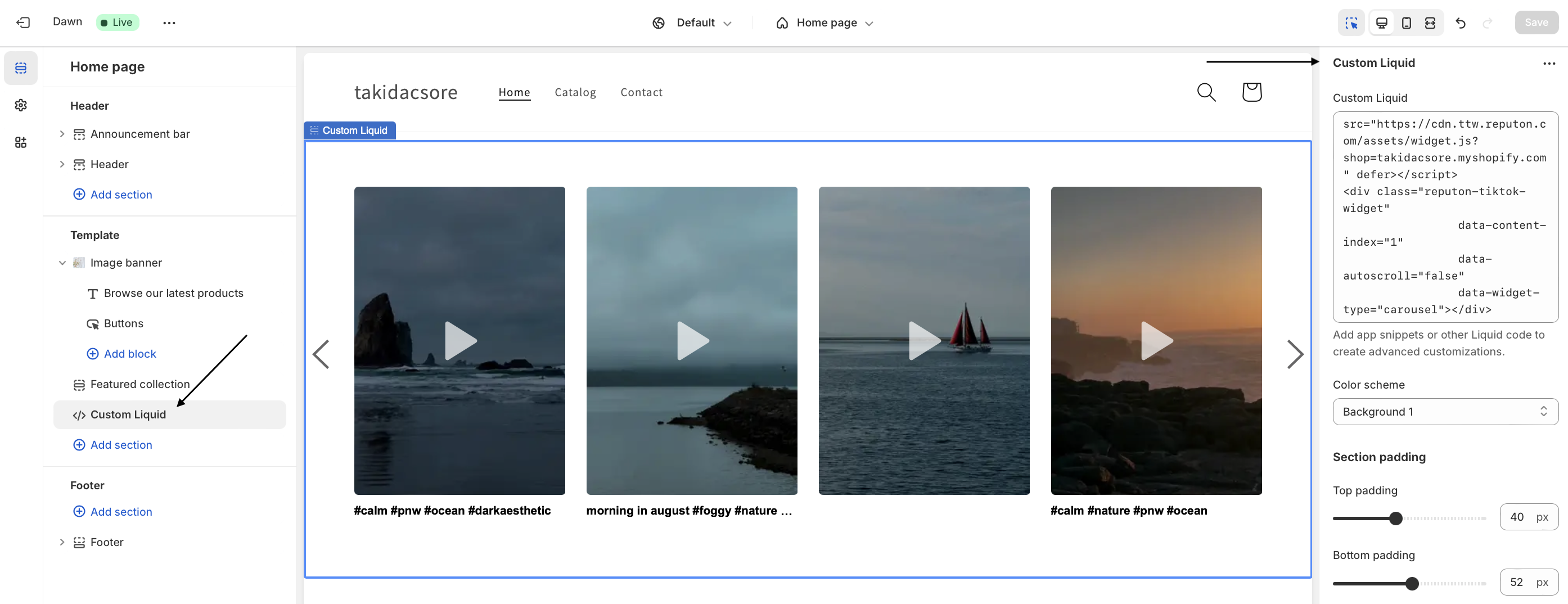Collapse the Image banner section
Viewport: 1568px width, 604px height.
[x=62, y=263]
